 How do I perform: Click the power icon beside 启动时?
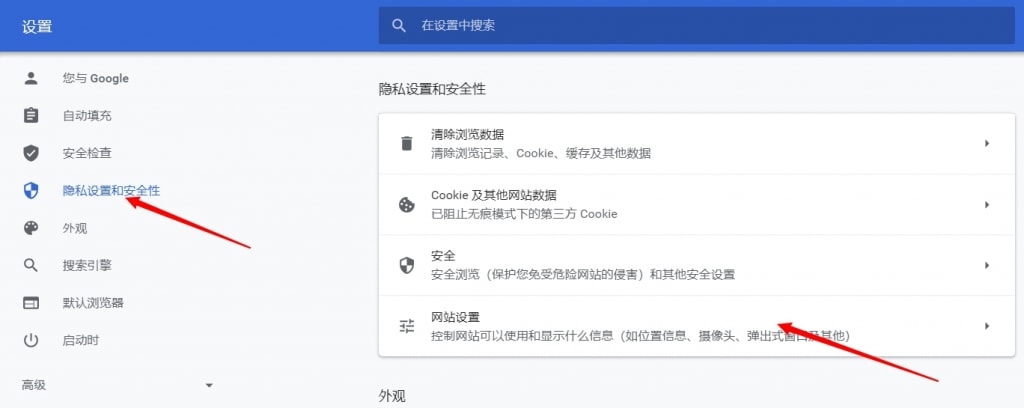[x=31, y=340]
